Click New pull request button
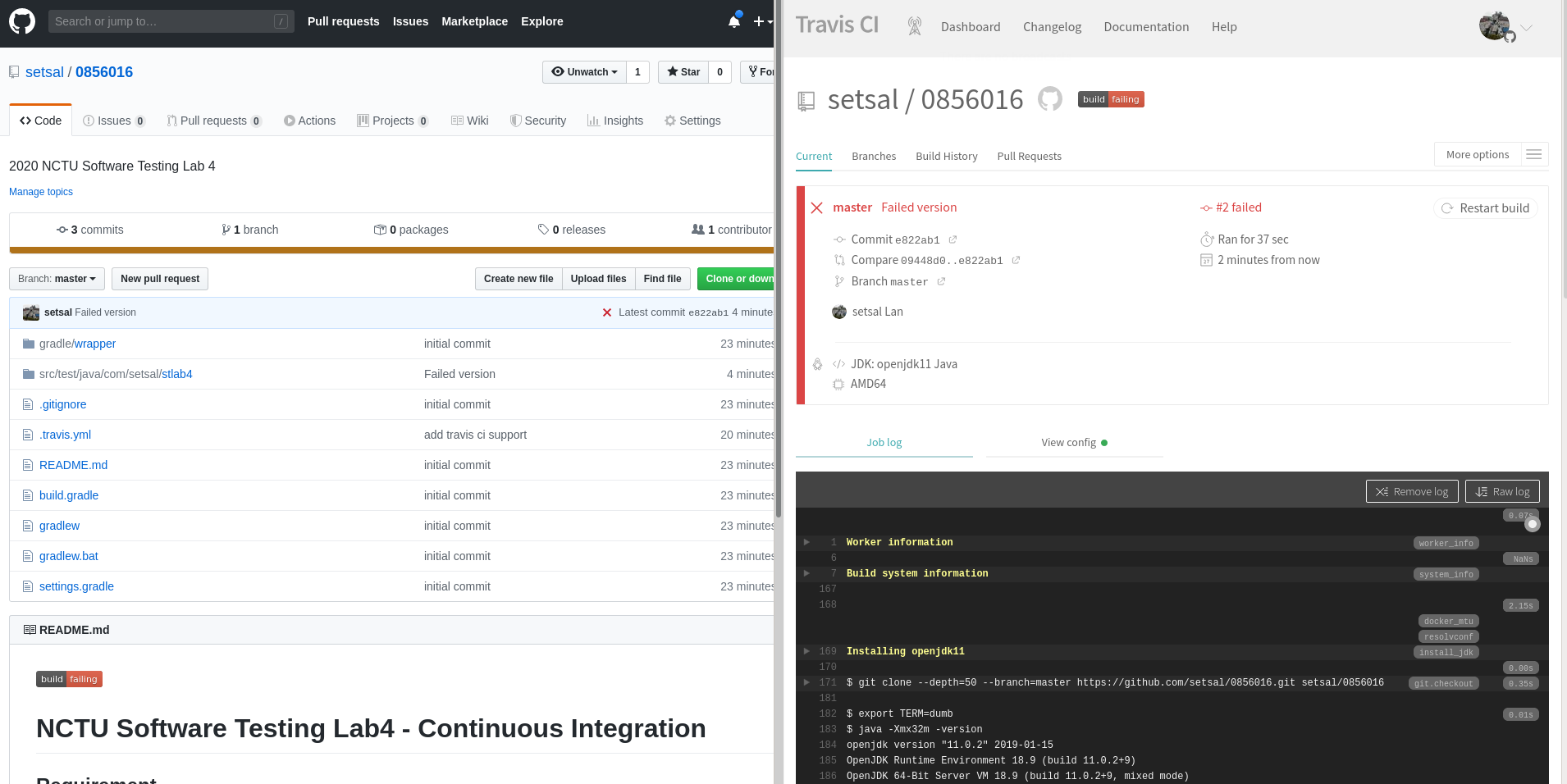Screen dimensions: 1567x784 click(x=160, y=279)
